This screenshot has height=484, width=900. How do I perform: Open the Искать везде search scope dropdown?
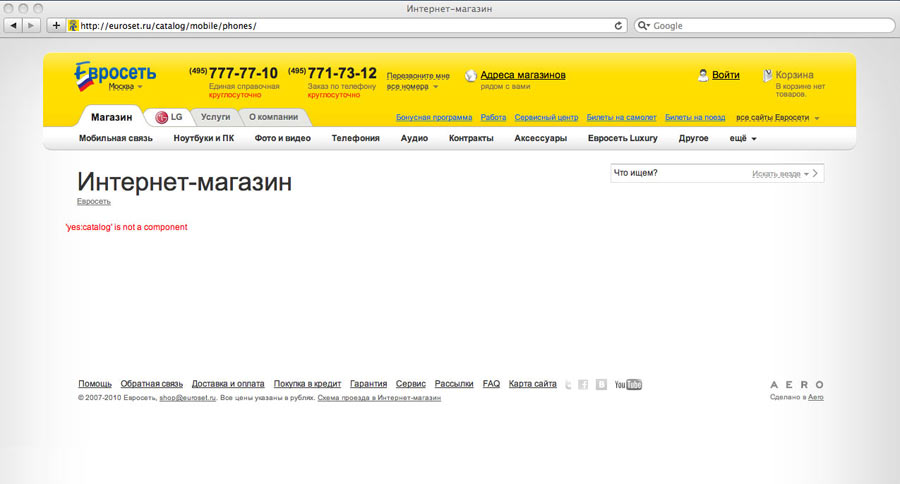point(780,173)
